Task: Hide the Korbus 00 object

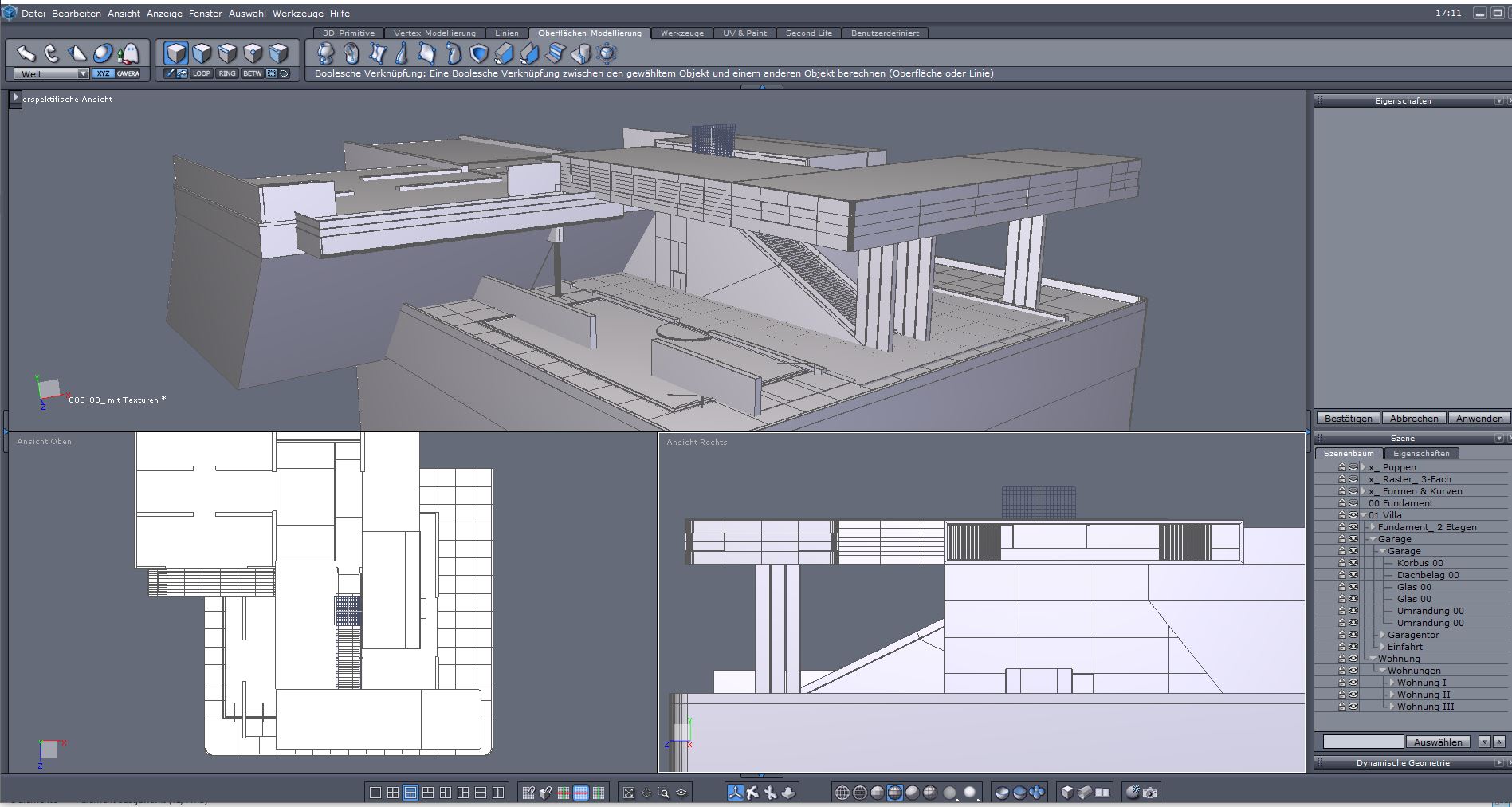Action: [x=1353, y=563]
